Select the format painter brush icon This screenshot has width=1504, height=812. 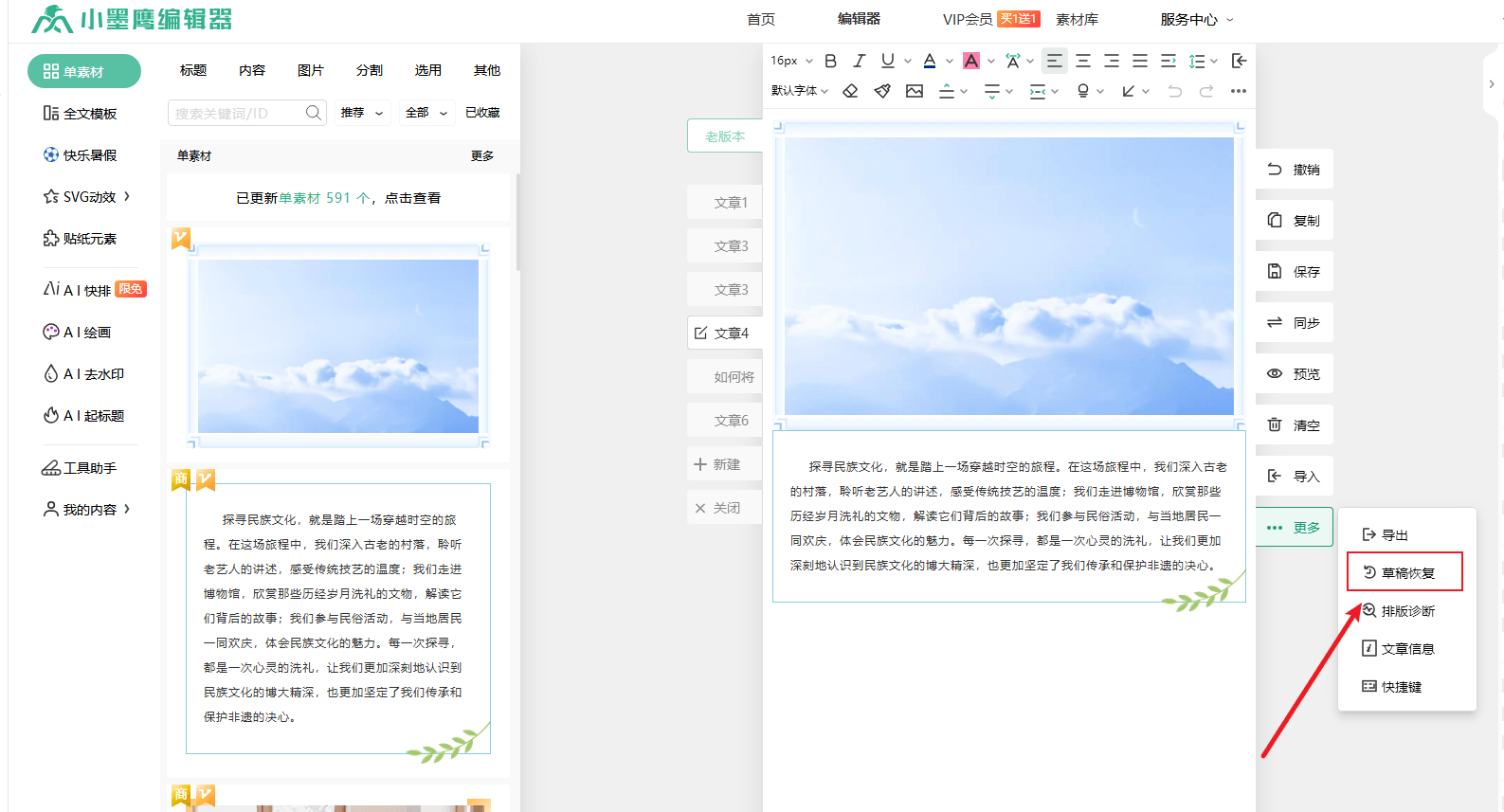coord(882,91)
